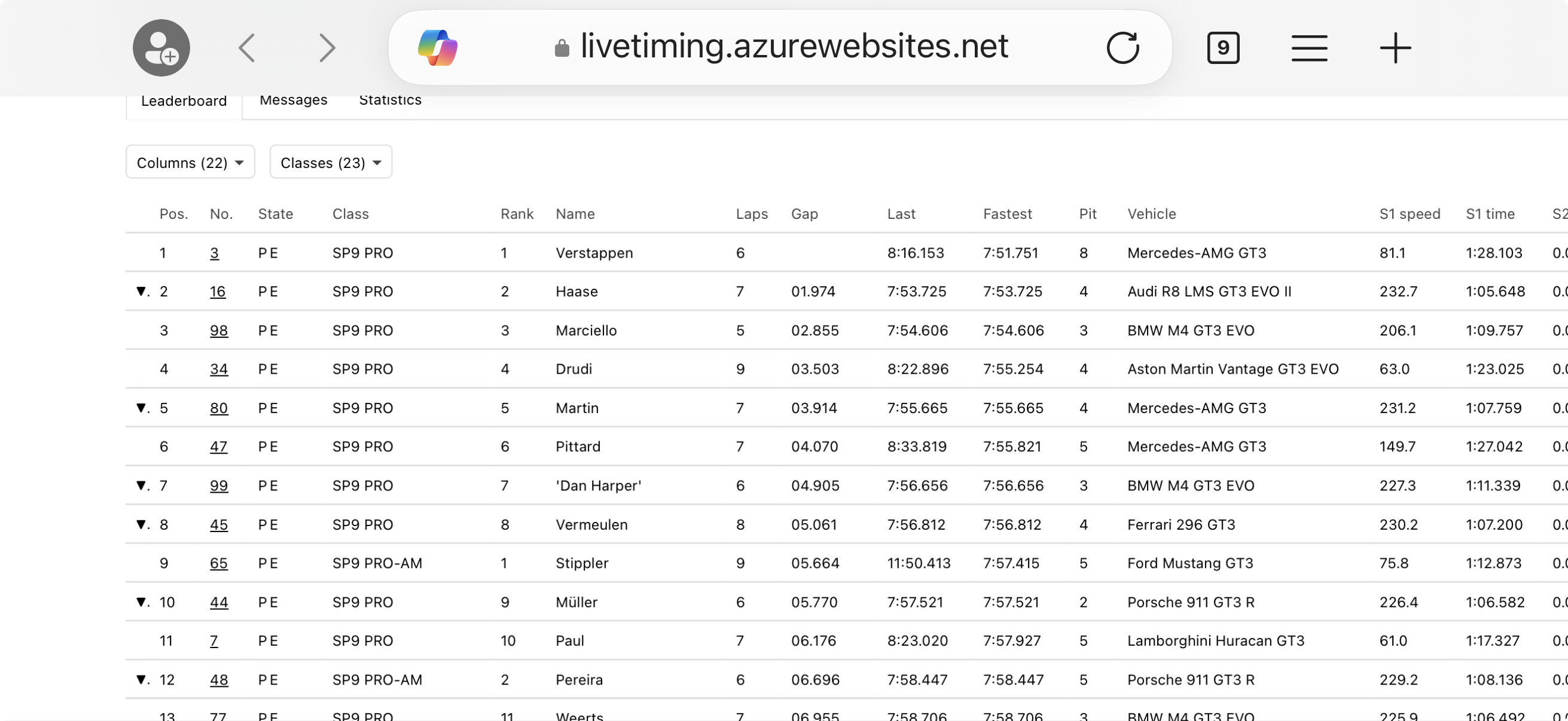
Task: Expand the row triangle for Martin
Action: click(x=141, y=408)
